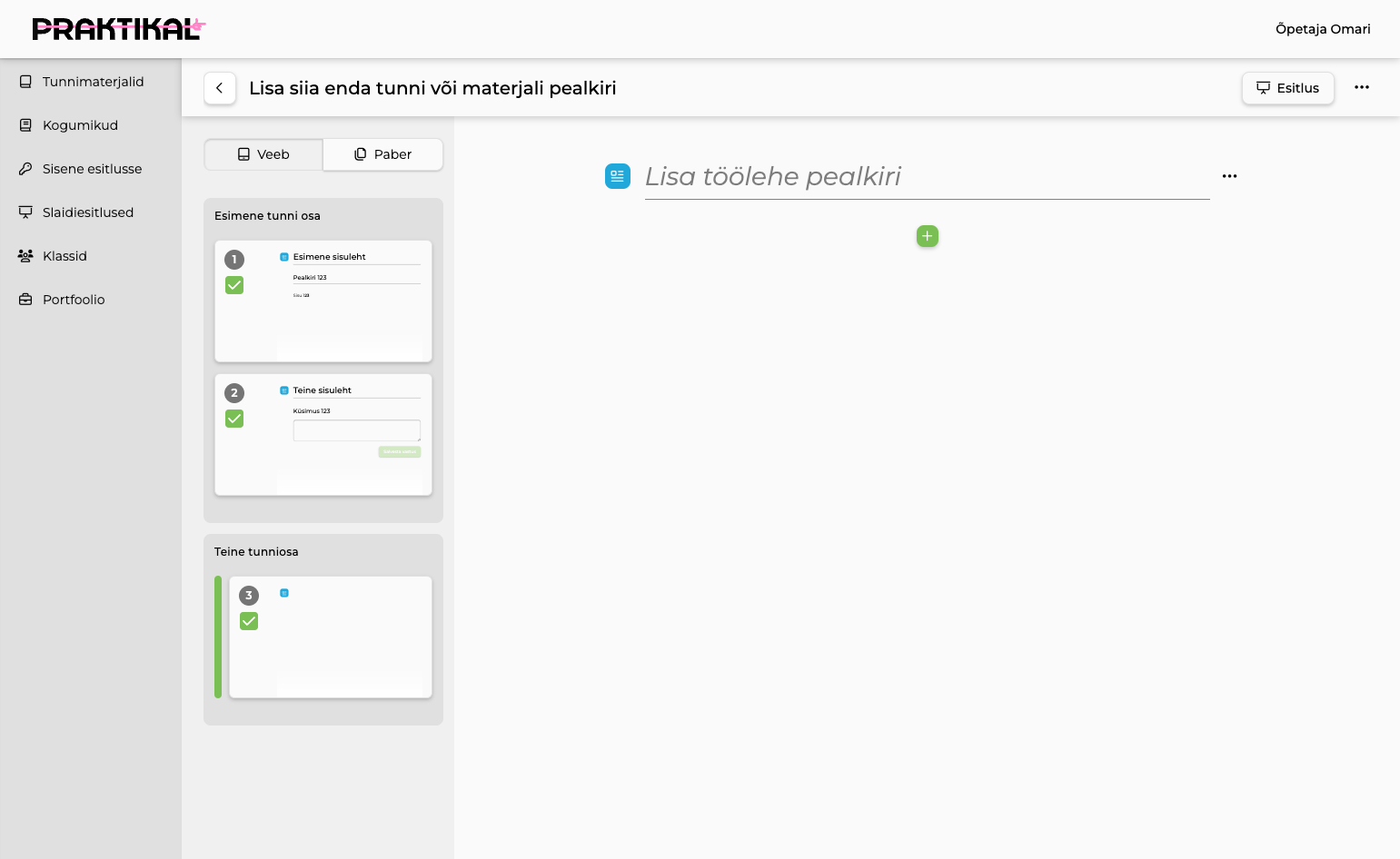Open the Õpetaja Omari user menu
Image resolution: width=1400 pixels, height=859 pixels.
pos(1323,29)
